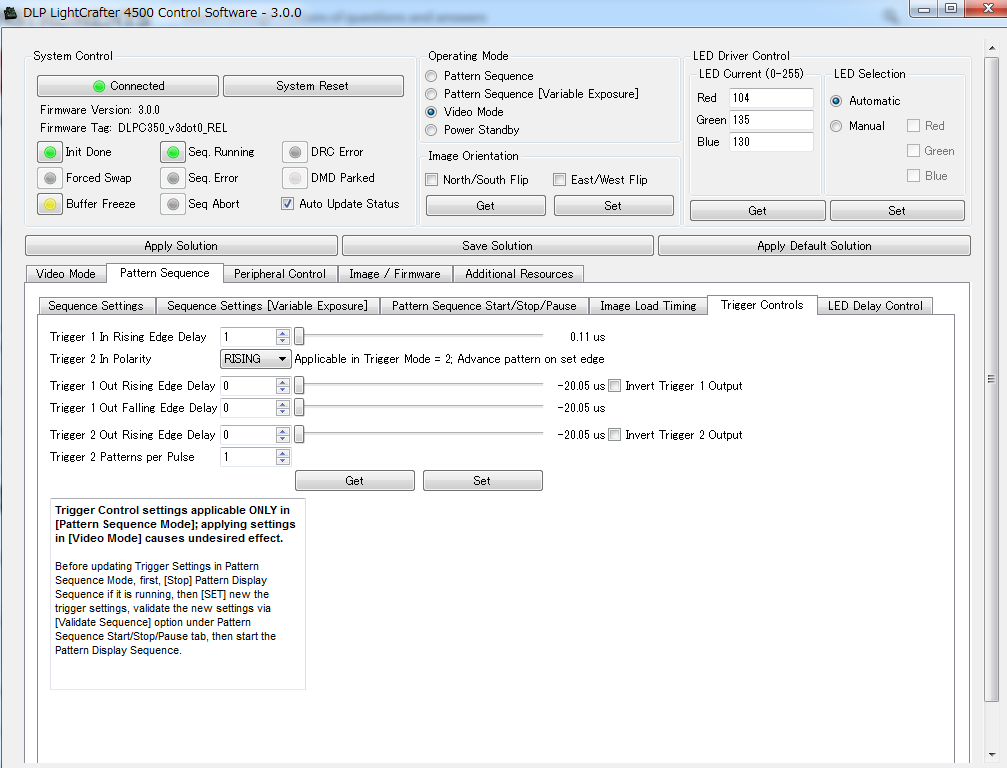Select Manual LED selection

click(836, 126)
